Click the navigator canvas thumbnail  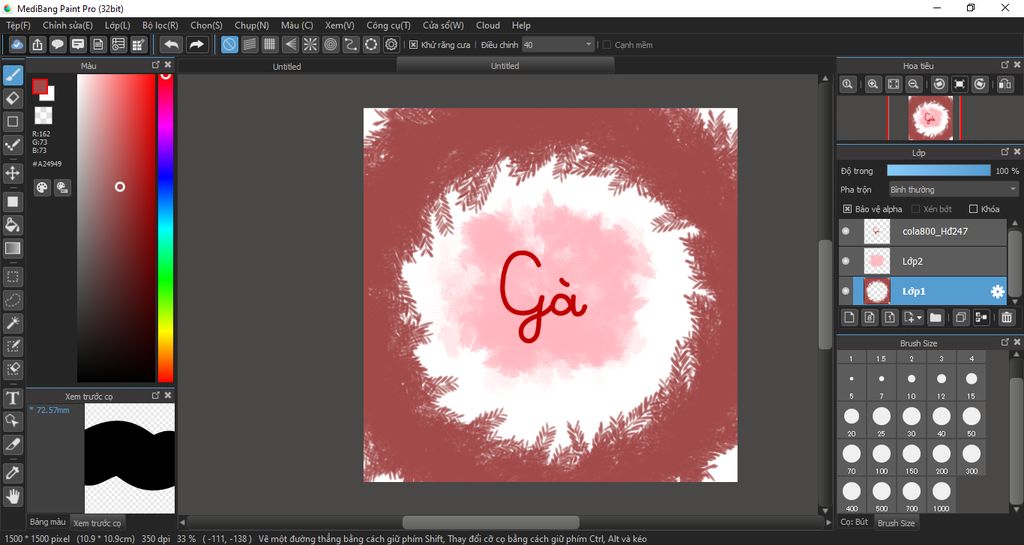[x=931, y=118]
